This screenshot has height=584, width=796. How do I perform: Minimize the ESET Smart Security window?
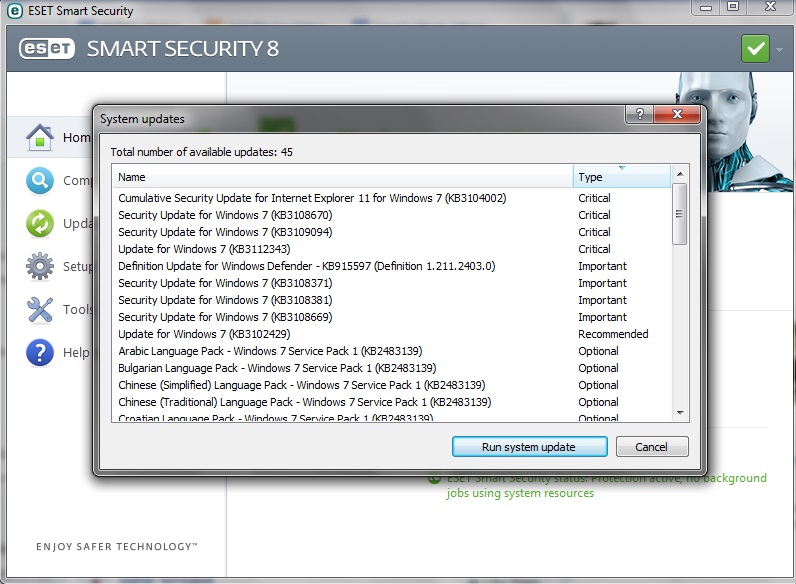[706, 7]
